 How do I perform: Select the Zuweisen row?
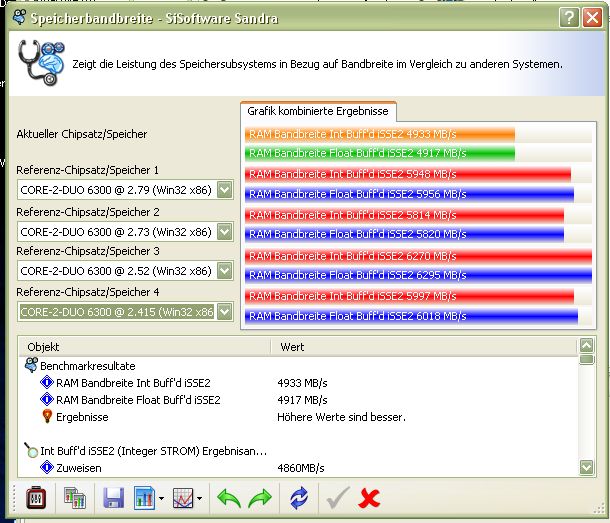pyautogui.click(x=79, y=468)
